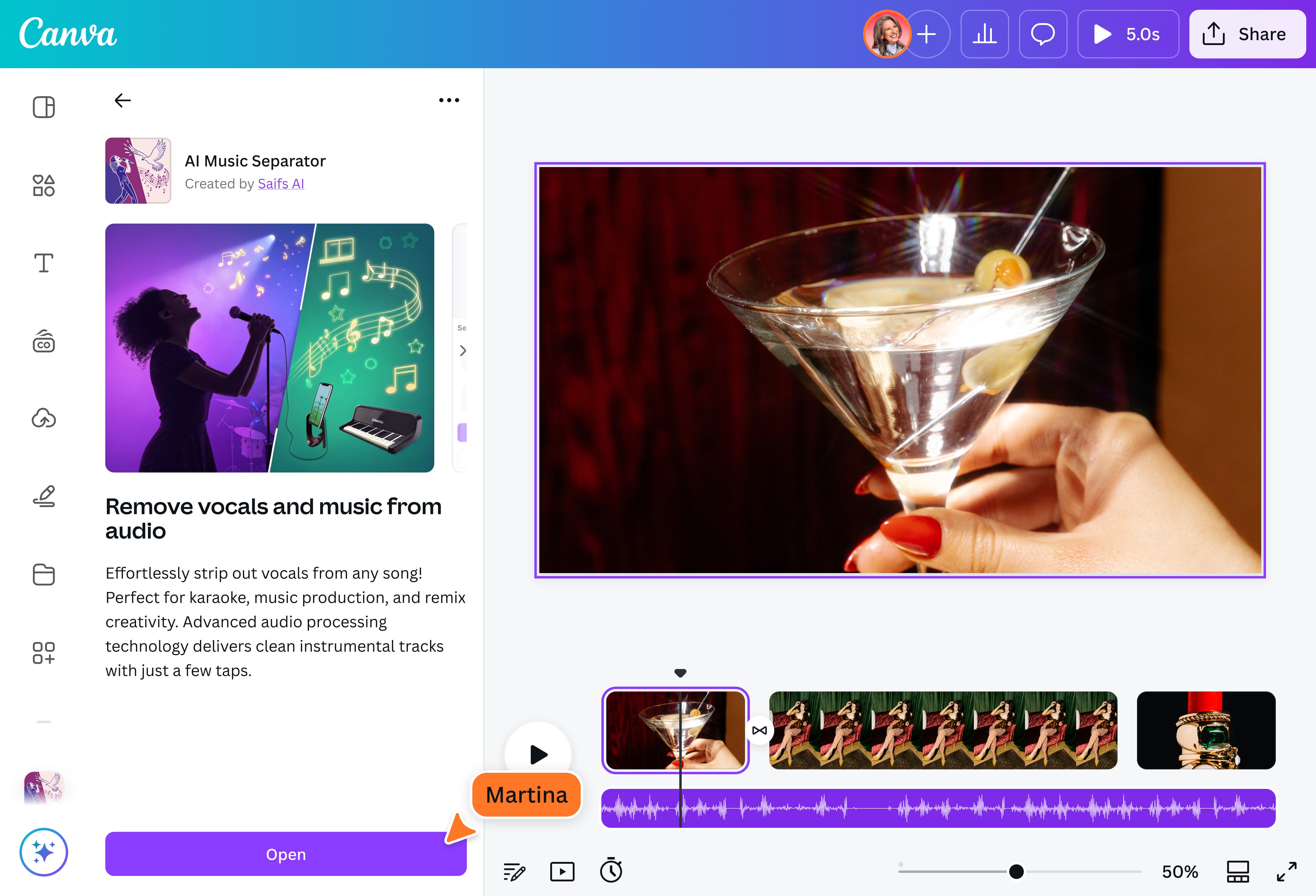Click the purple Open button
This screenshot has height=896, width=1316.
(285, 853)
